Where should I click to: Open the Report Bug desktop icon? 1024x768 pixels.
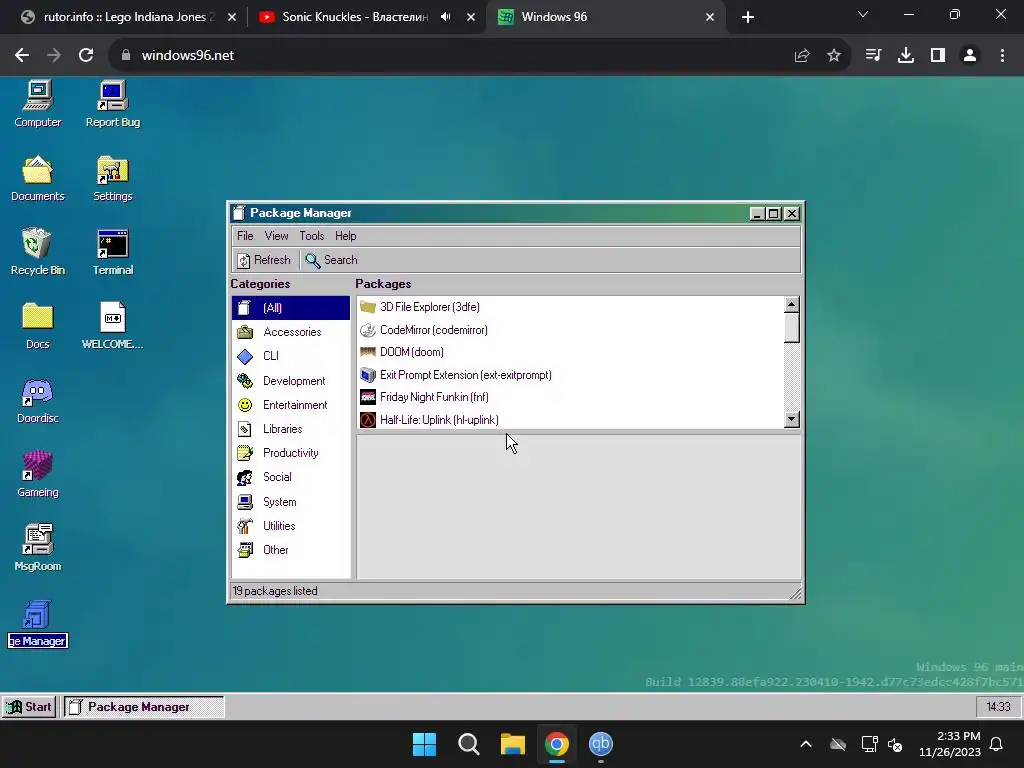click(112, 104)
